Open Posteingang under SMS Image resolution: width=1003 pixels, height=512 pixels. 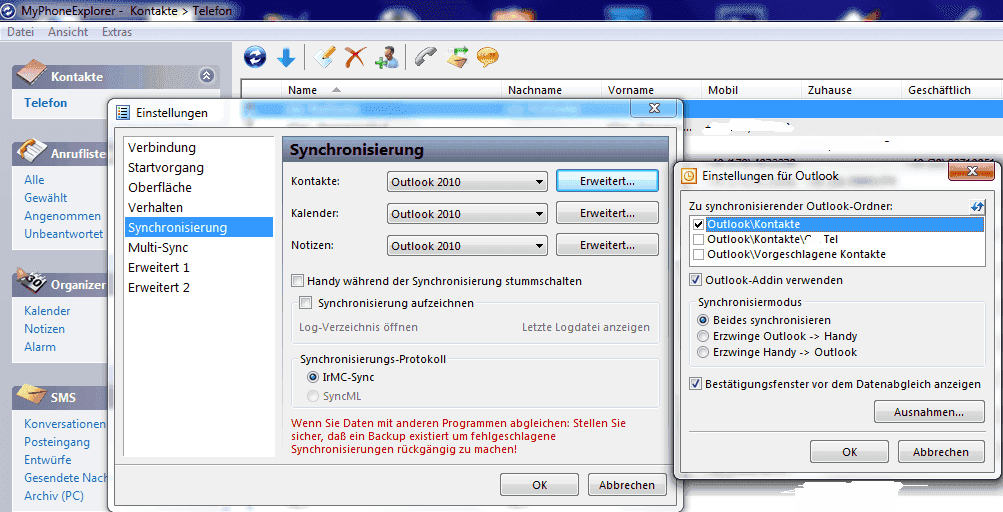point(57,442)
